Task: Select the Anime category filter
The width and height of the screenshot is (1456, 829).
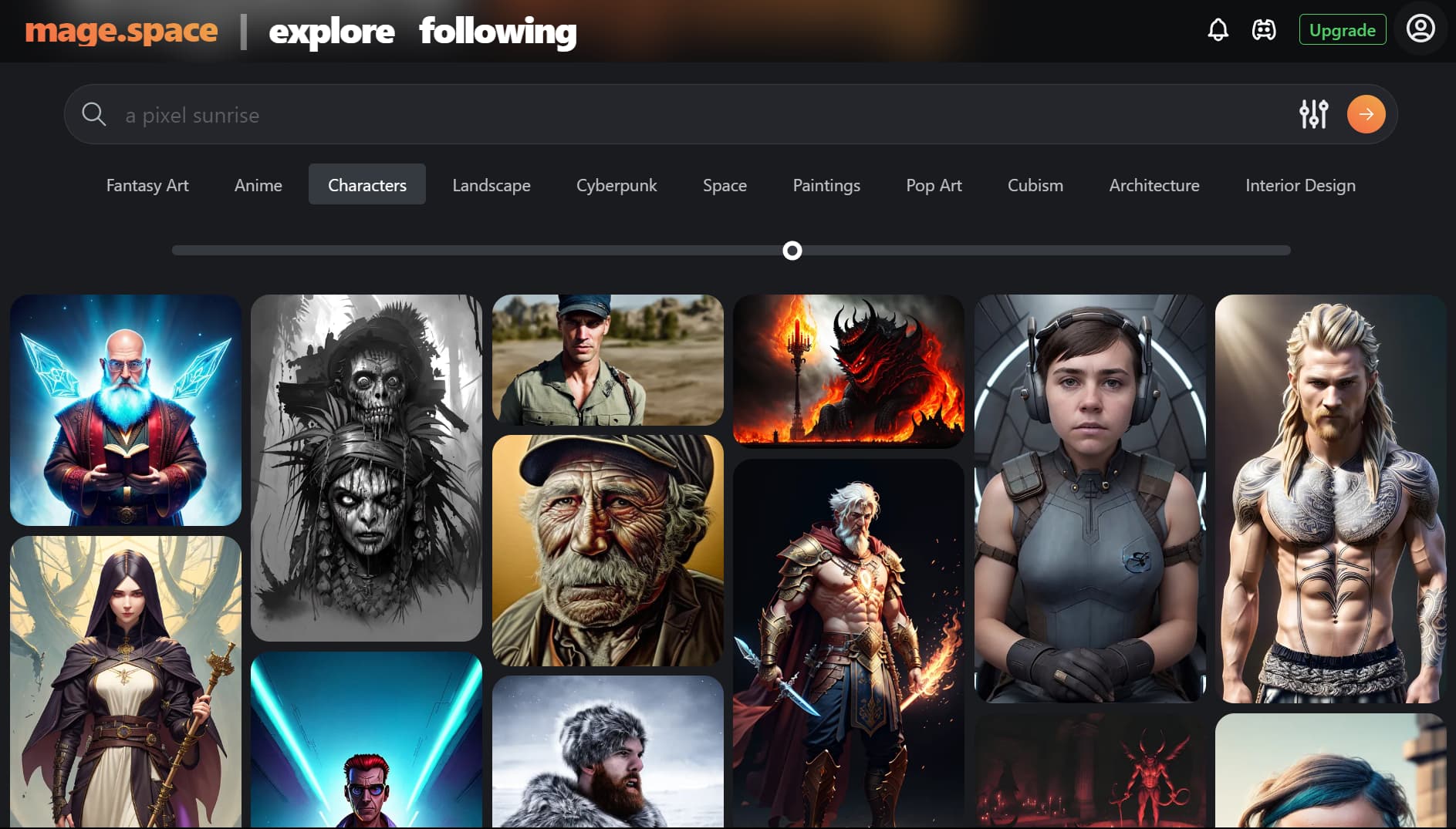Action: click(258, 185)
